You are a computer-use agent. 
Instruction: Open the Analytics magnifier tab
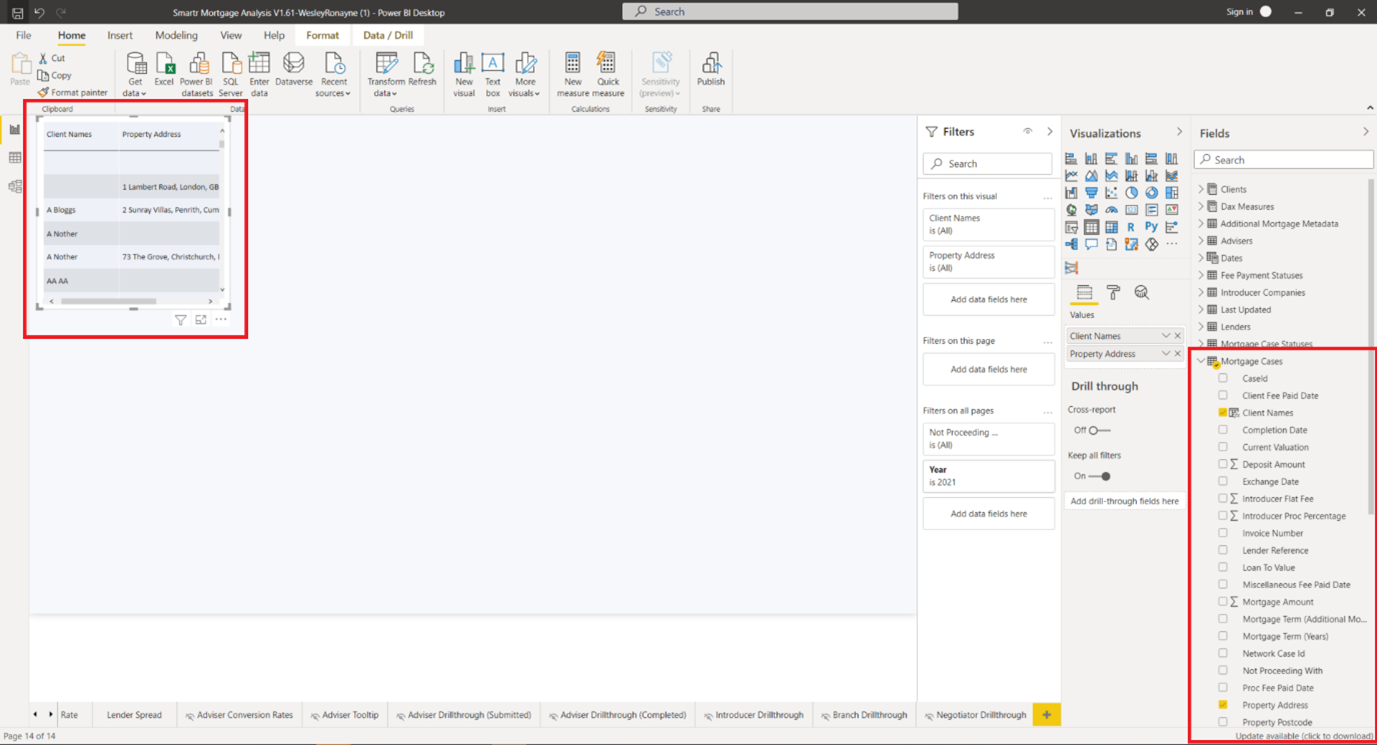1141,292
